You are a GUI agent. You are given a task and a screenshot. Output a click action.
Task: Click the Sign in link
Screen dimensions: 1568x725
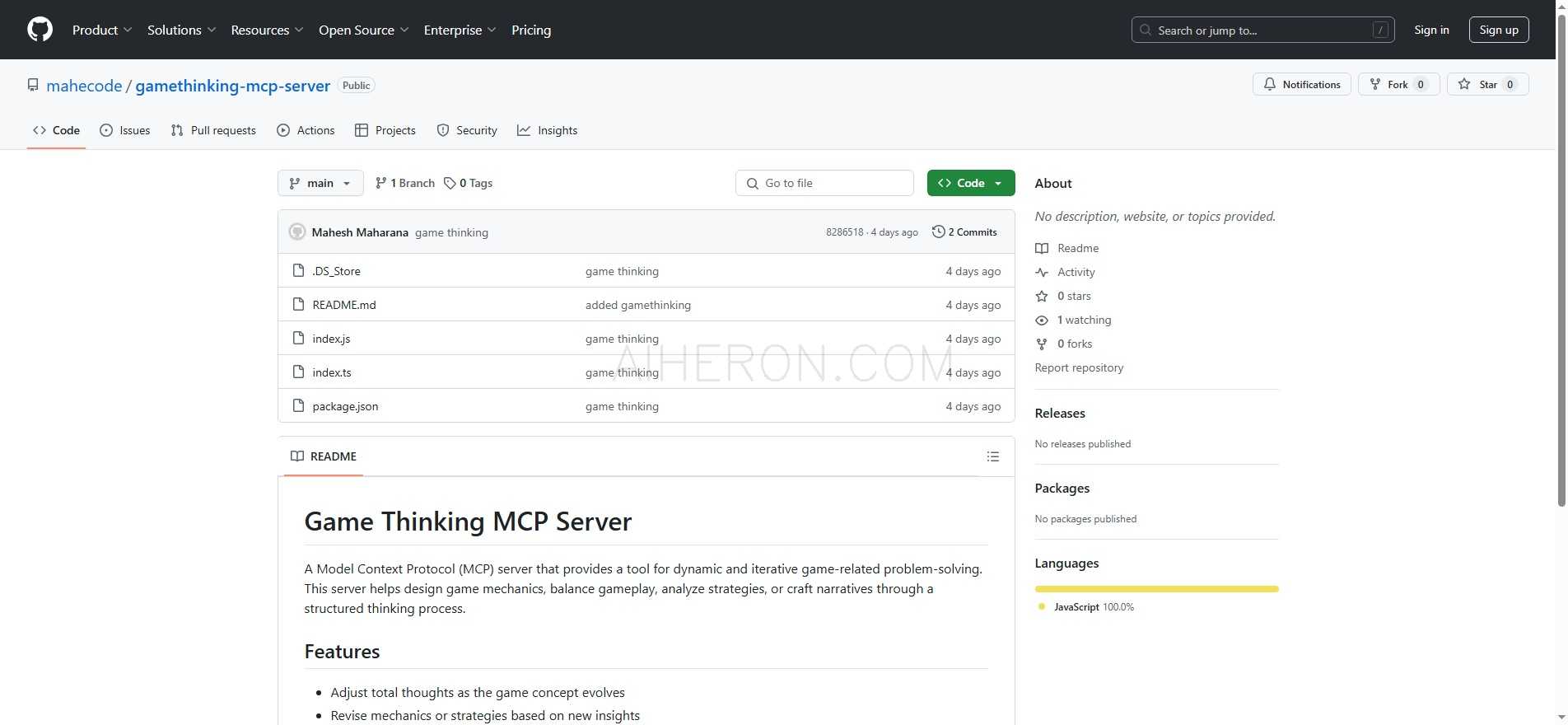(x=1431, y=30)
